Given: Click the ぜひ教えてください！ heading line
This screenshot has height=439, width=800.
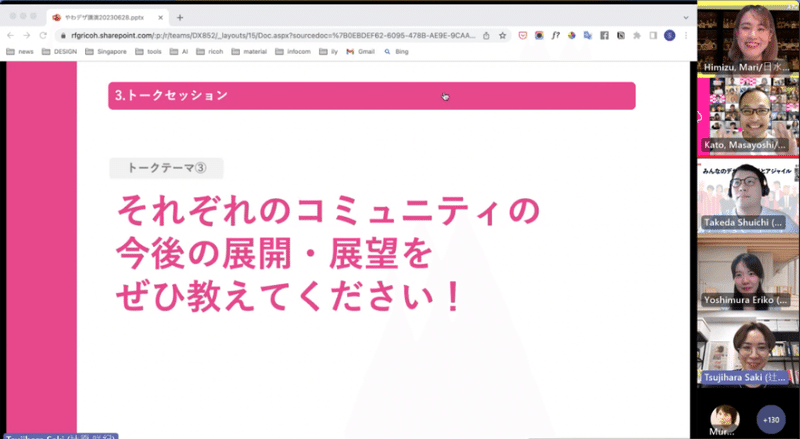Looking at the screenshot, I should click(x=289, y=297).
